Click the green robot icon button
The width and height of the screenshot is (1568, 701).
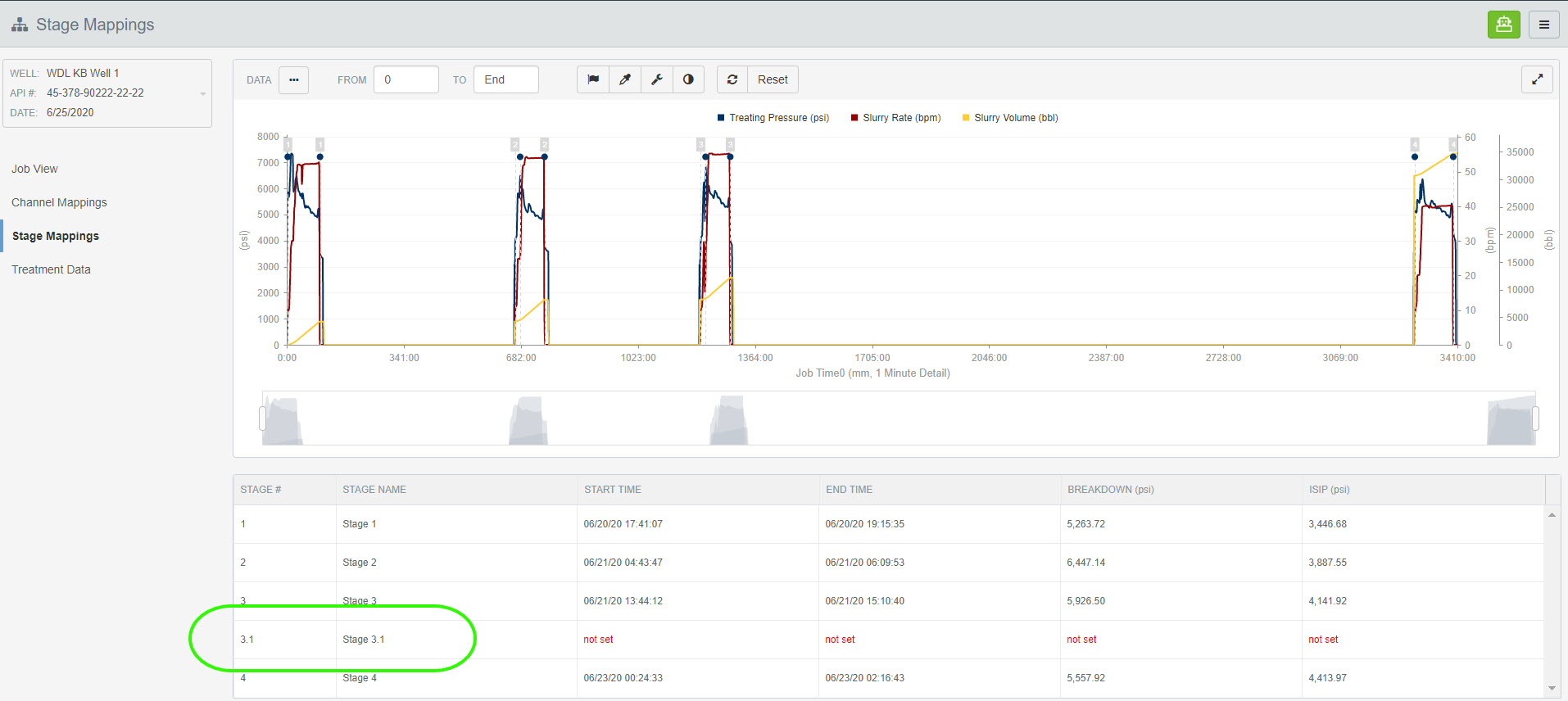1503,25
